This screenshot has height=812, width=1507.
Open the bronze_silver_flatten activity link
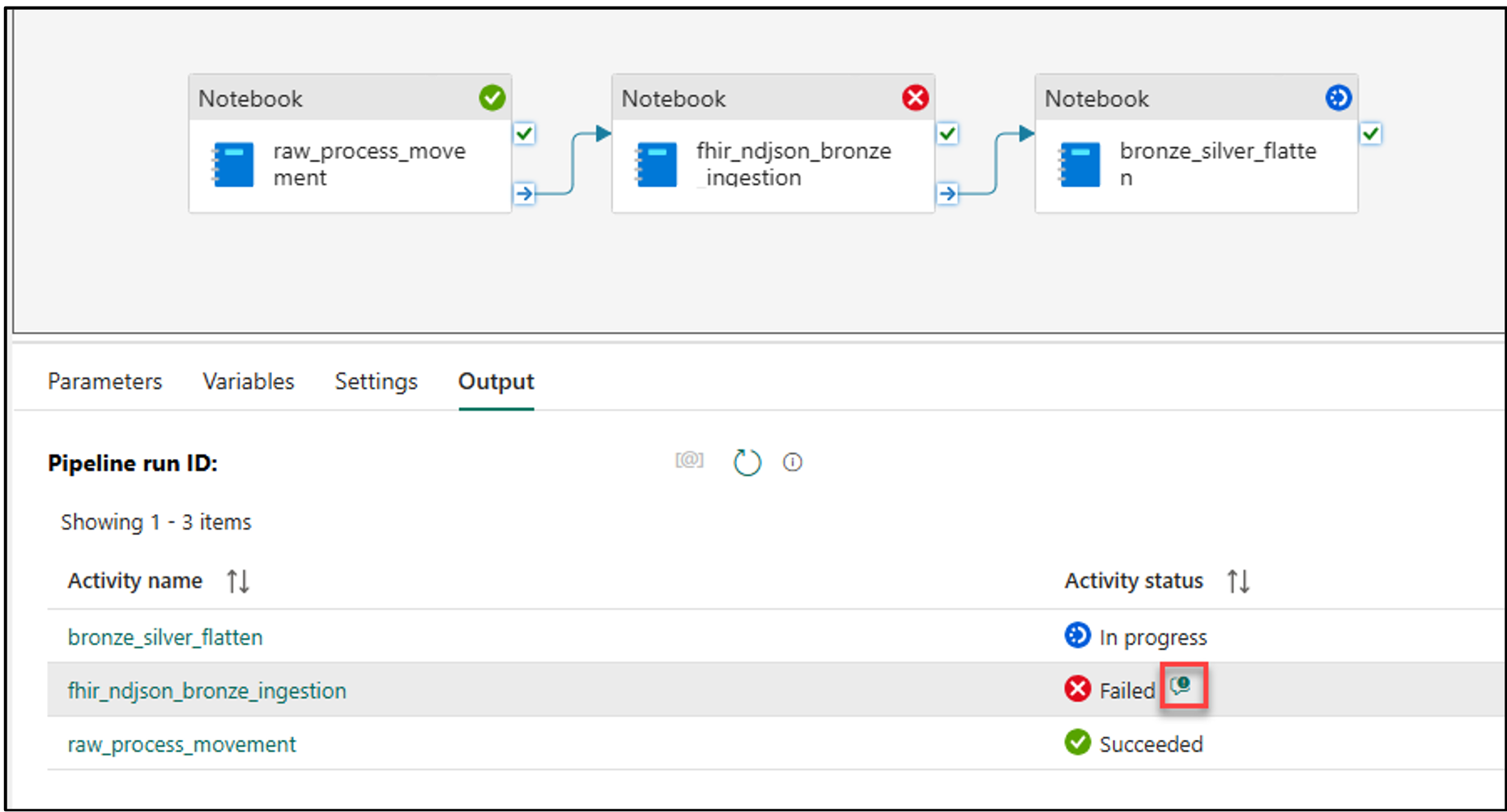point(165,637)
